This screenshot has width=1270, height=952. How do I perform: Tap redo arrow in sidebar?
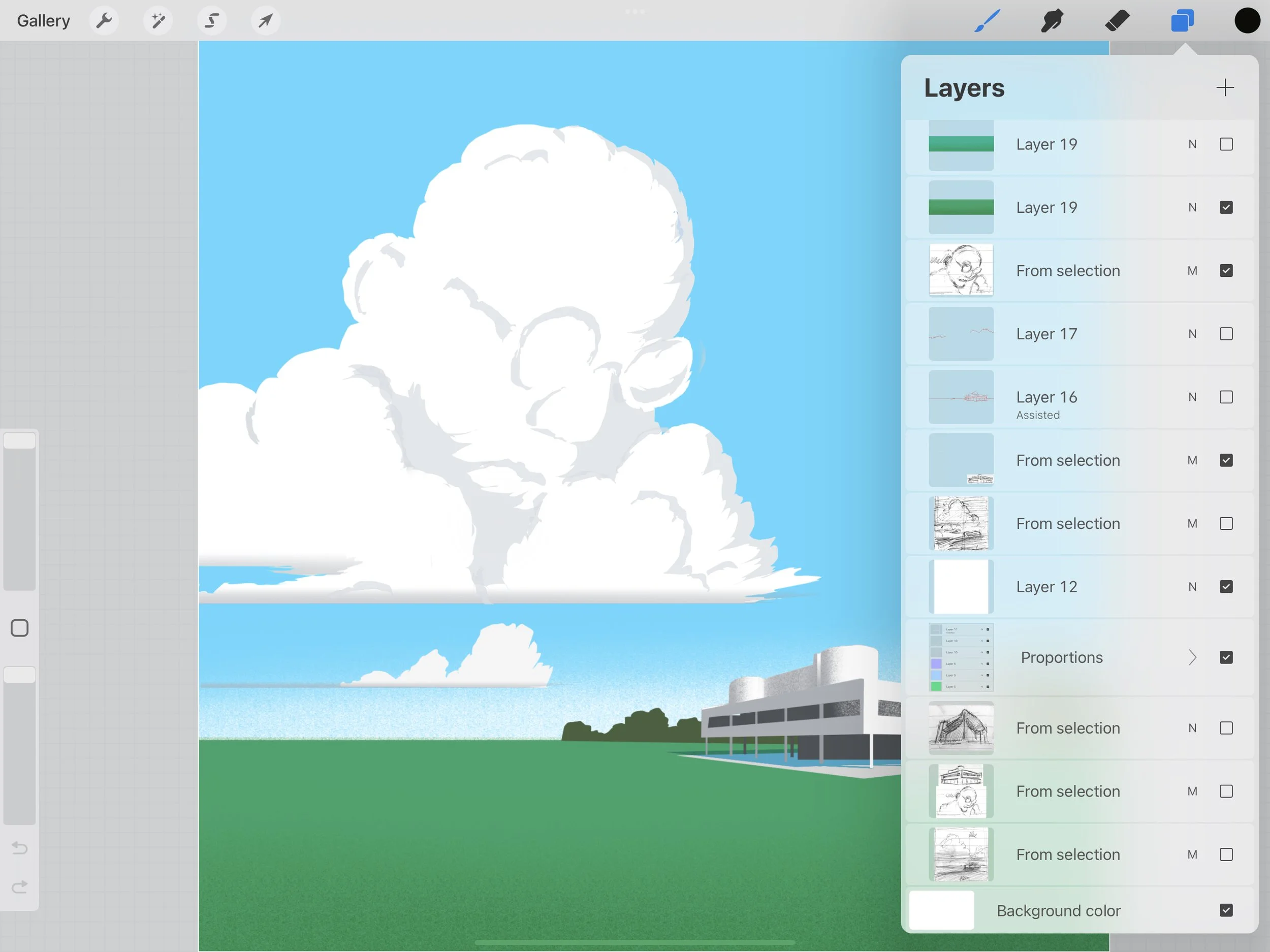point(19,886)
